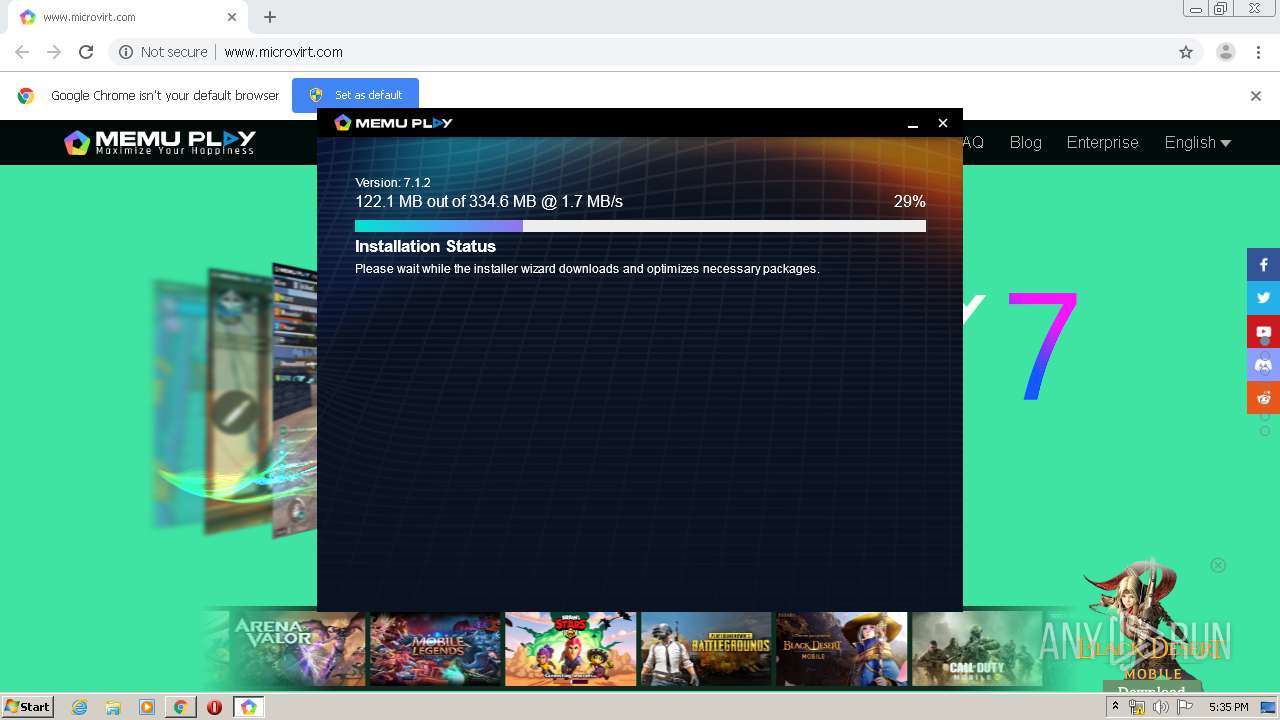
Task: Open Arena of Valor game thumbnail
Action: coord(299,648)
